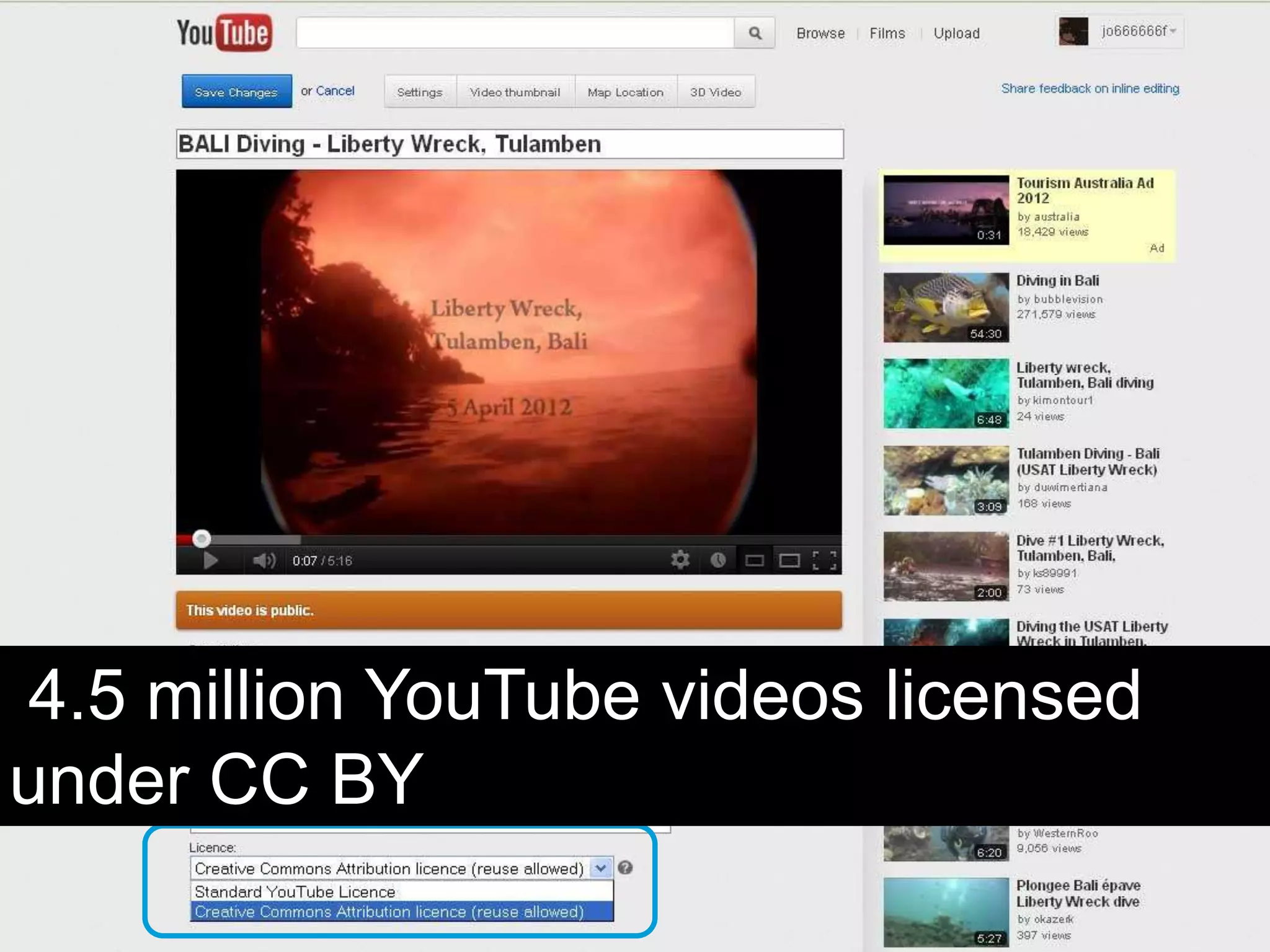1270x952 pixels.
Task: Open the Films link
Action: pos(887,33)
